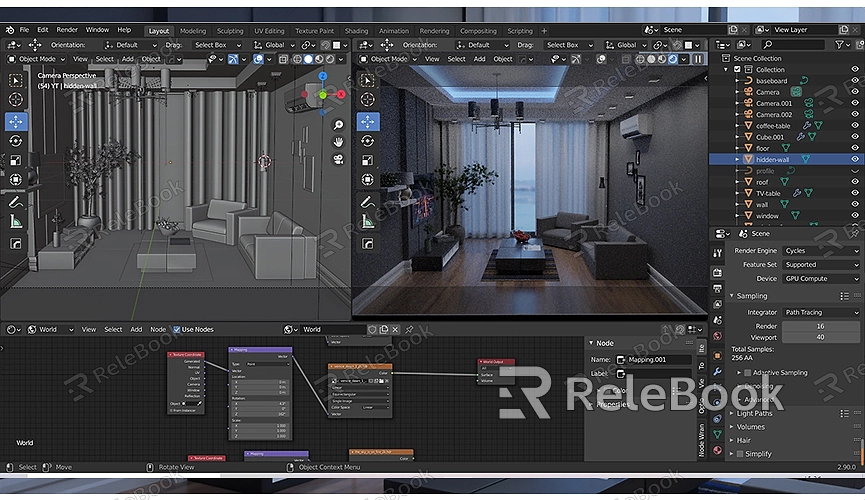Screen dimensions: 865x500
Task: Click the Select Box tool in left viewport
Action: point(15,81)
